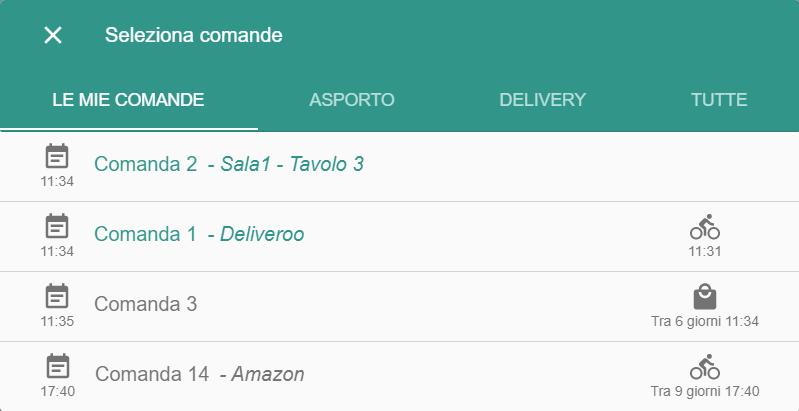Viewport: 799px width, 411px height.
Task: Click the order note icon for Comanda 14
Action: click(58, 366)
